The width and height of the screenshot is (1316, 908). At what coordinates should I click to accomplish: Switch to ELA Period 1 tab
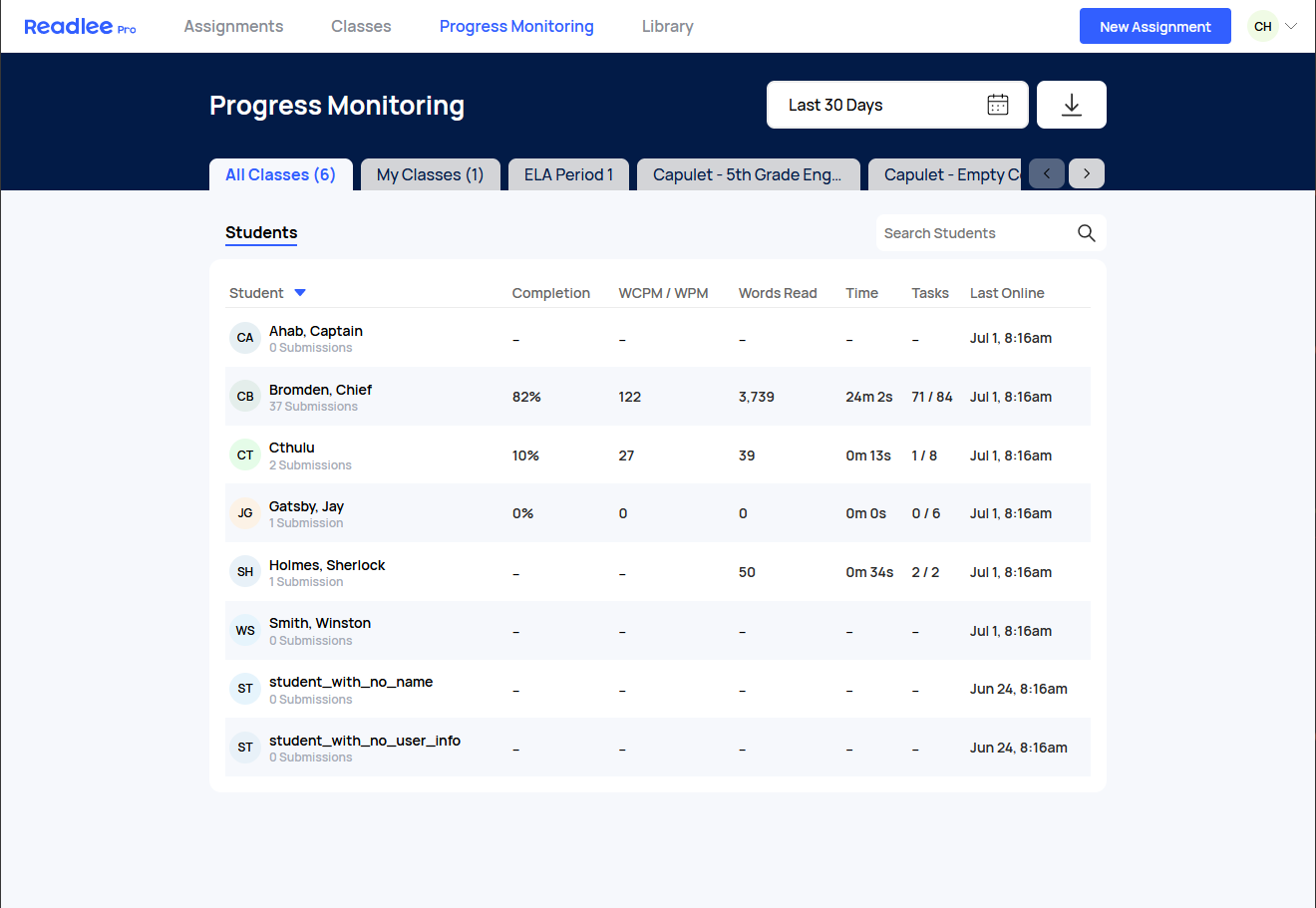(568, 174)
